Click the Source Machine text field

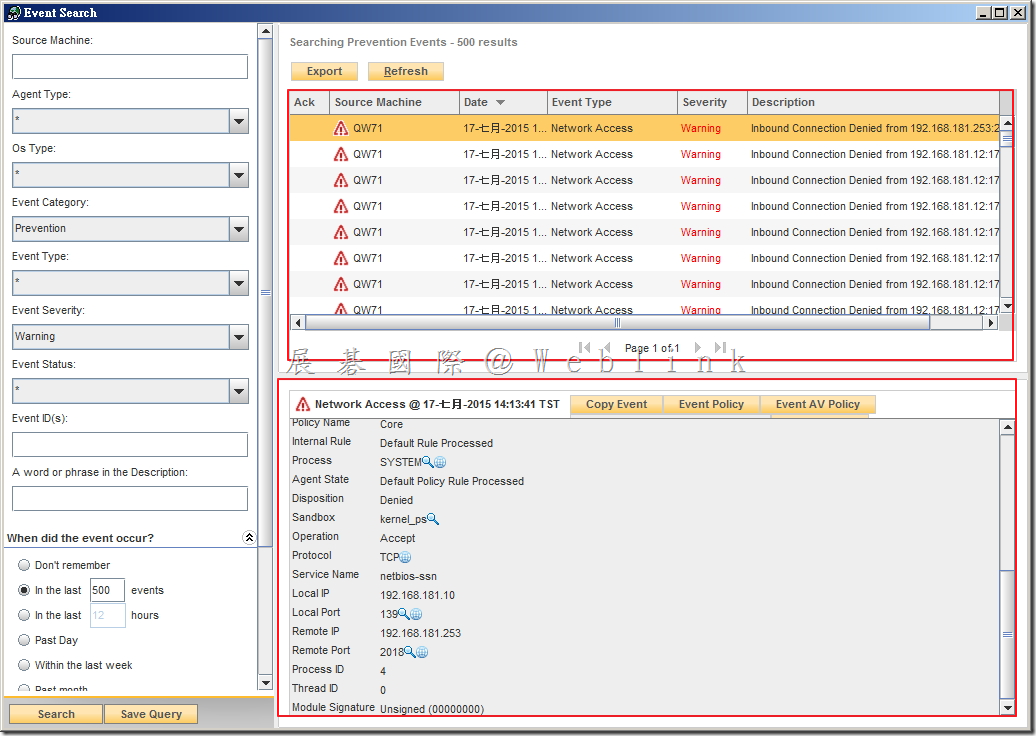pos(129,67)
